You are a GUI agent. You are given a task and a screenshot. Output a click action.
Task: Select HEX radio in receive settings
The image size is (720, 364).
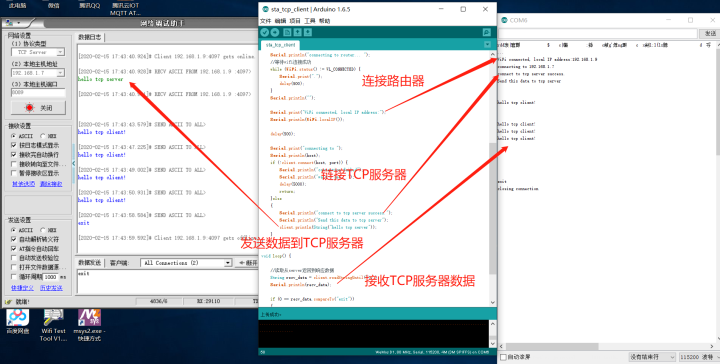point(43,136)
